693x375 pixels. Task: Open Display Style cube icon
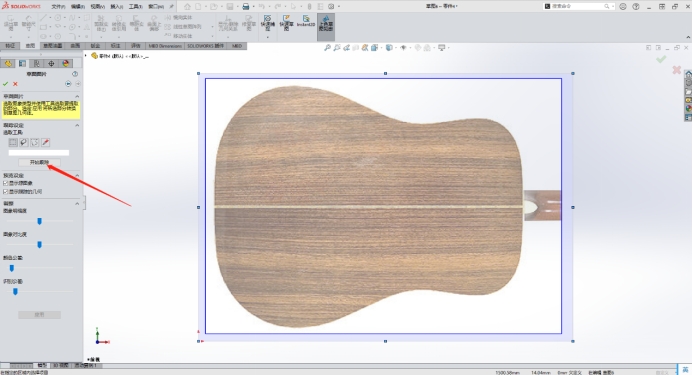tap(389, 48)
